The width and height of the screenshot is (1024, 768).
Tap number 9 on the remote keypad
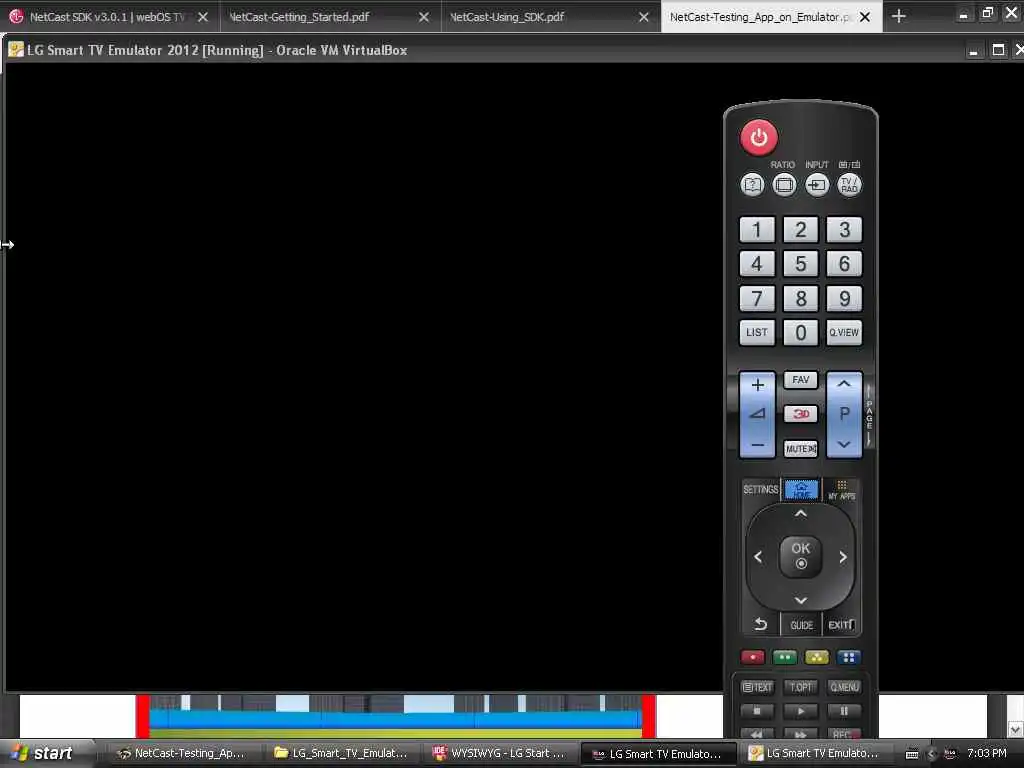[x=844, y=298]
